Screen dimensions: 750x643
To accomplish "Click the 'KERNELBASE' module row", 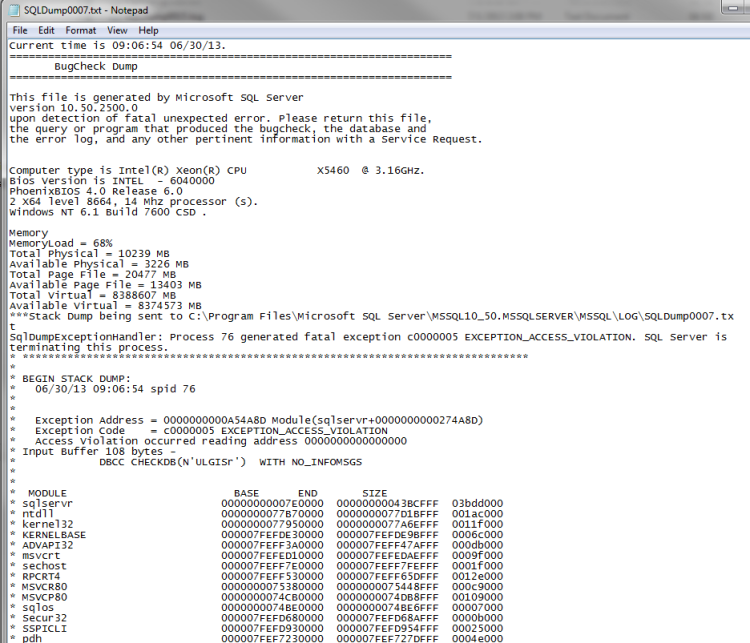I will click(256, 535).
